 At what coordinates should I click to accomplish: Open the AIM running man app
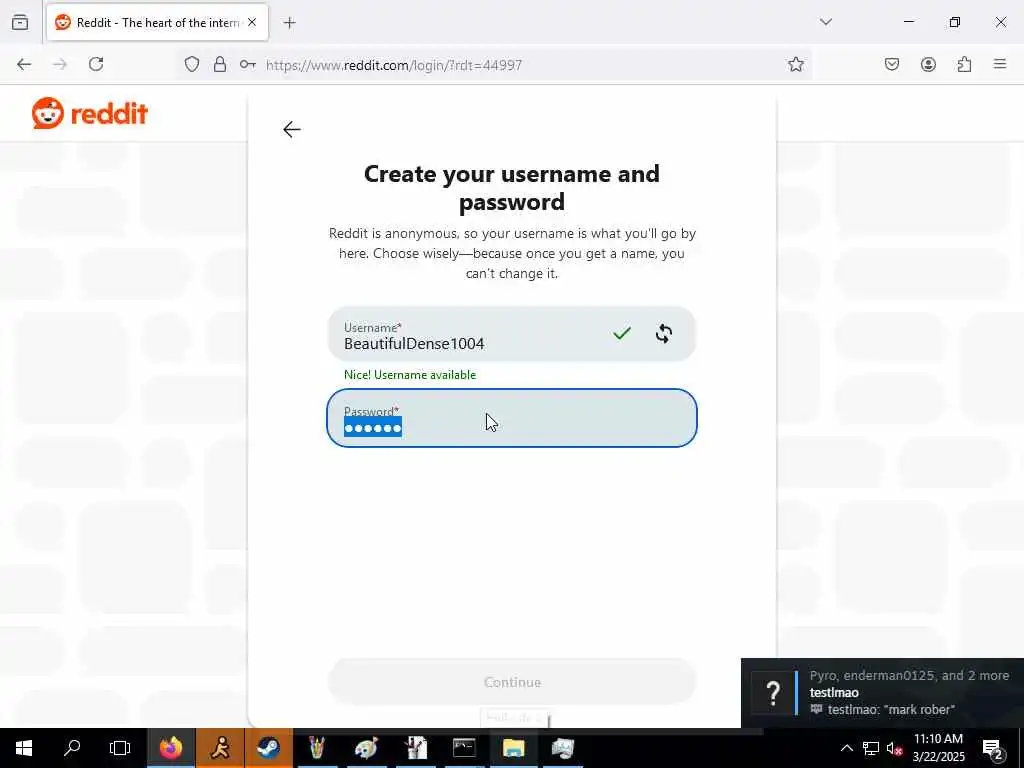point(220,747)
